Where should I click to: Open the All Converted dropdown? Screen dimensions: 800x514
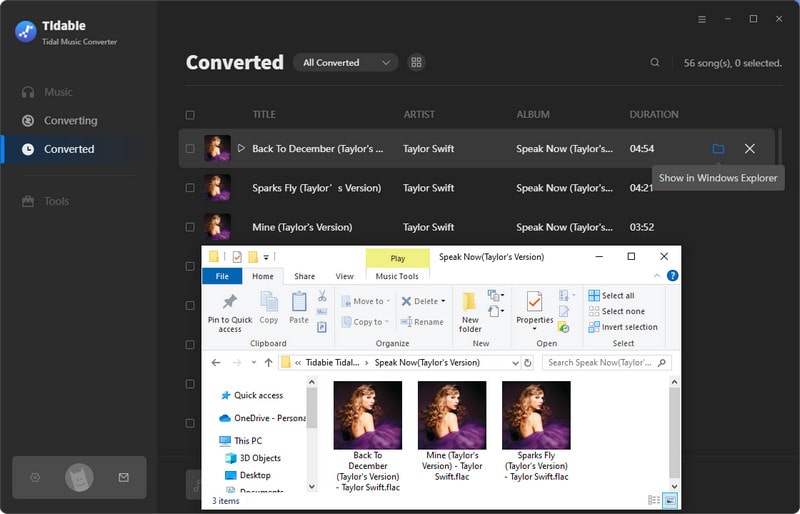coord(345,62)
